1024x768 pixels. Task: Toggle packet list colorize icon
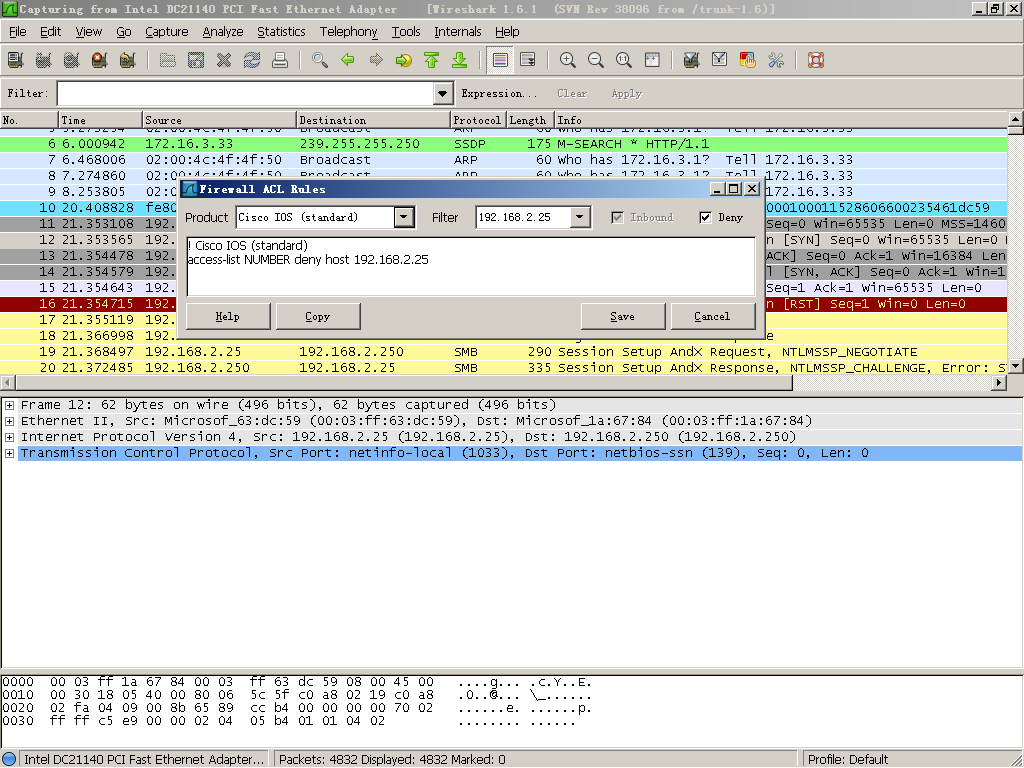pyautogui.click(x=500, y=60)
